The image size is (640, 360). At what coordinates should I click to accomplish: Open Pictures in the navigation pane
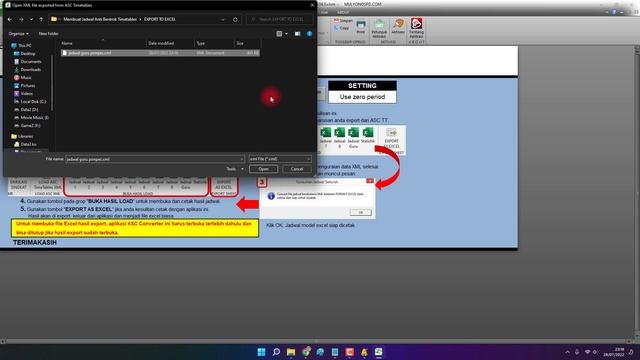click(24, 85)
